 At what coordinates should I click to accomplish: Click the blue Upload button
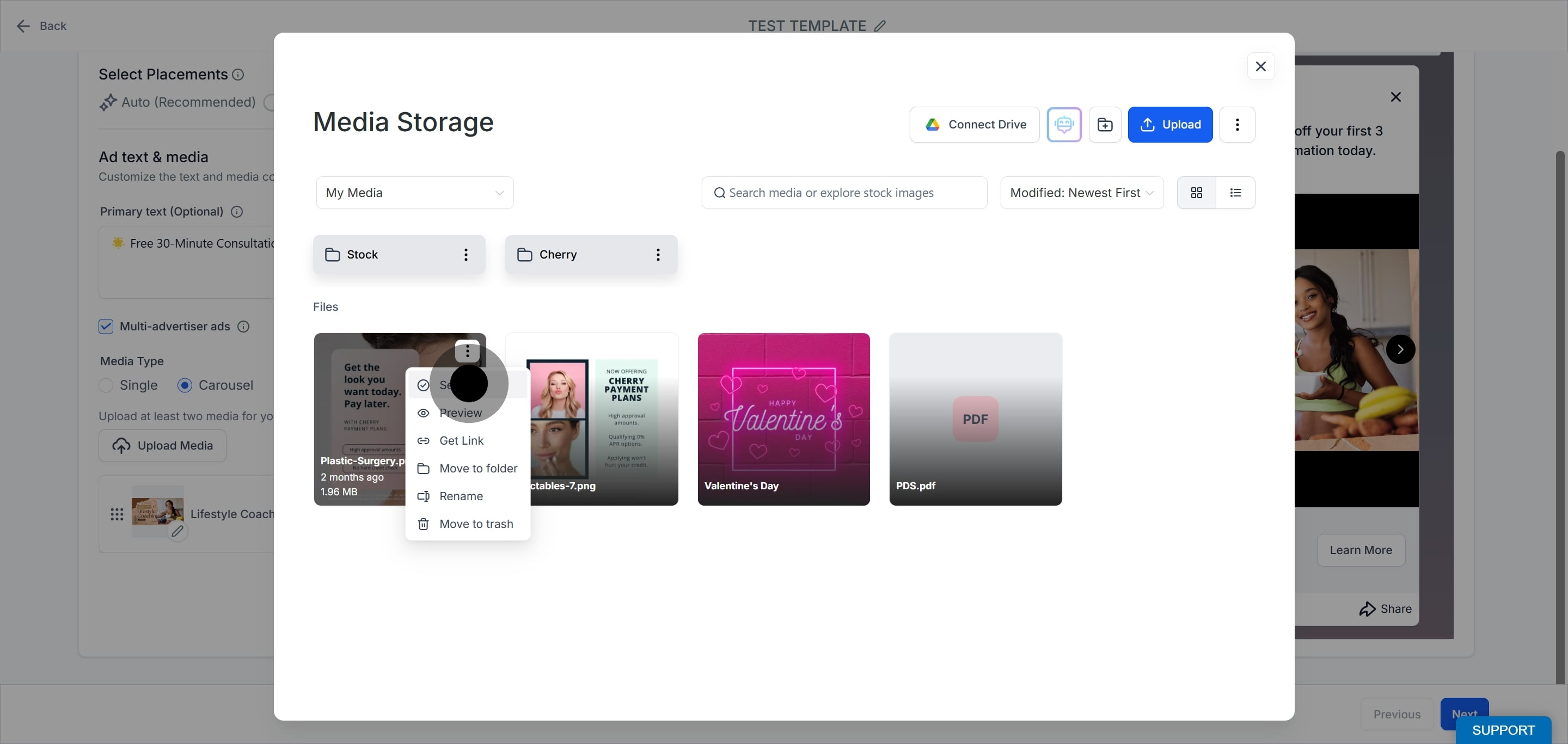click(1170, 125)
